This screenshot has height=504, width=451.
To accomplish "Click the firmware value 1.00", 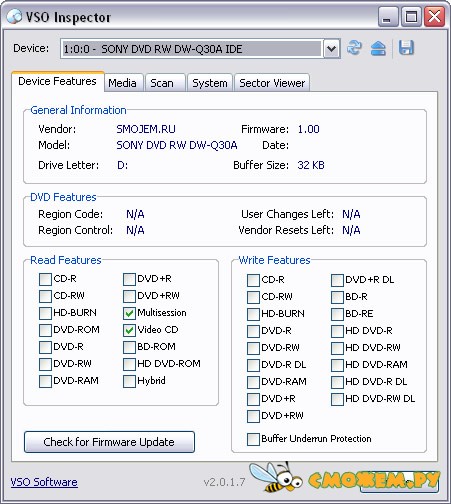I will tap(308, 129).
